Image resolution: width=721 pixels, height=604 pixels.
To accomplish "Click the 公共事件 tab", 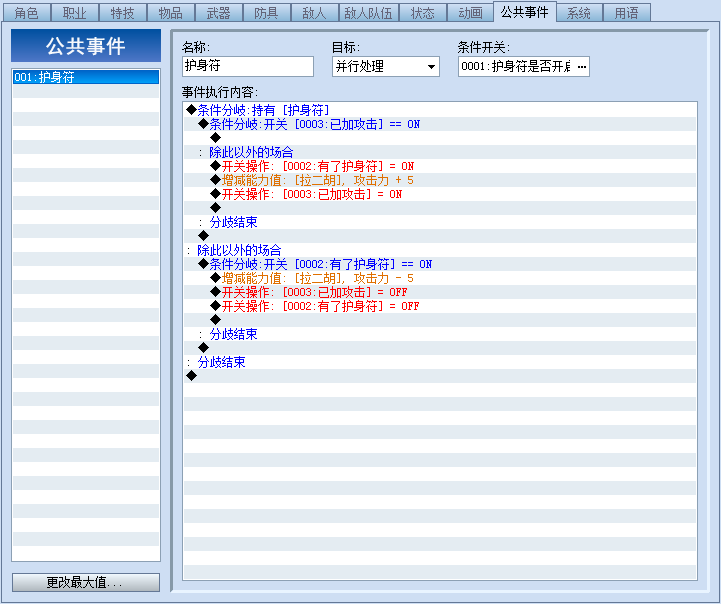I will (x=524, y=11).
